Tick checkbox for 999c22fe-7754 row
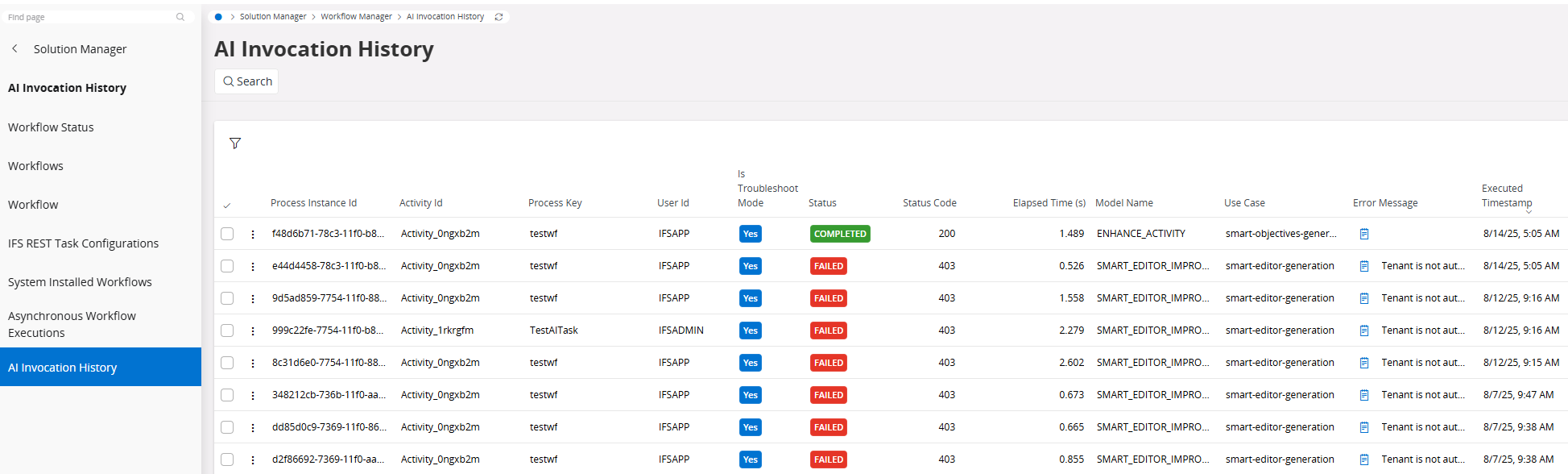Screen dimensions: 1568x474 [x=227, y=331]
